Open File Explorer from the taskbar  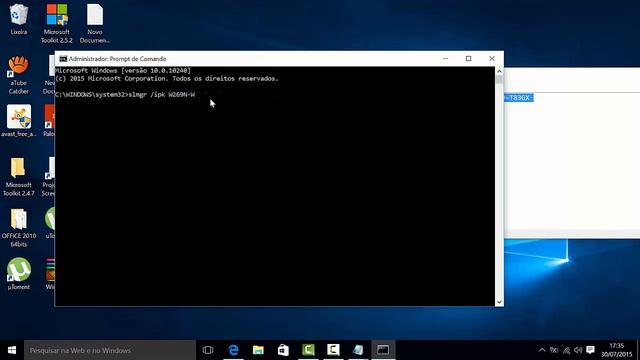pos(258,350)
